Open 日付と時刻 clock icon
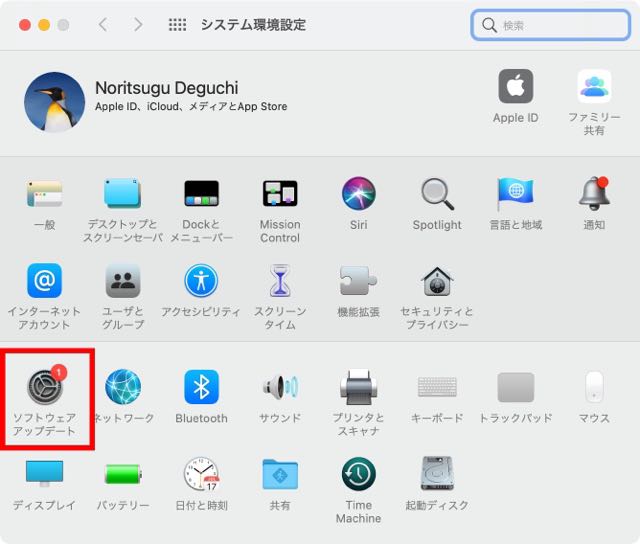This screenshot has width=640, height=544. click(x=202, y=474)
